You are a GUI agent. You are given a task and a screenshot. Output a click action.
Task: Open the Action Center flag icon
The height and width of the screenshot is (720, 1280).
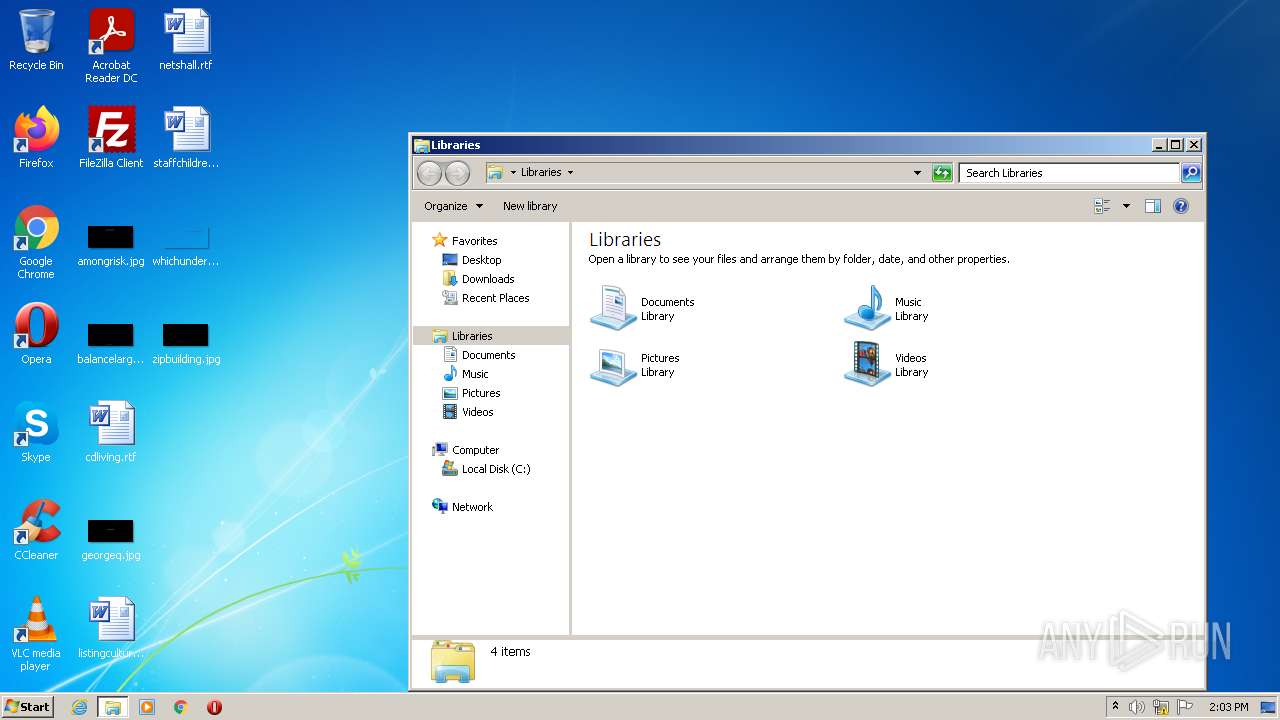[x=1185, y=707]
